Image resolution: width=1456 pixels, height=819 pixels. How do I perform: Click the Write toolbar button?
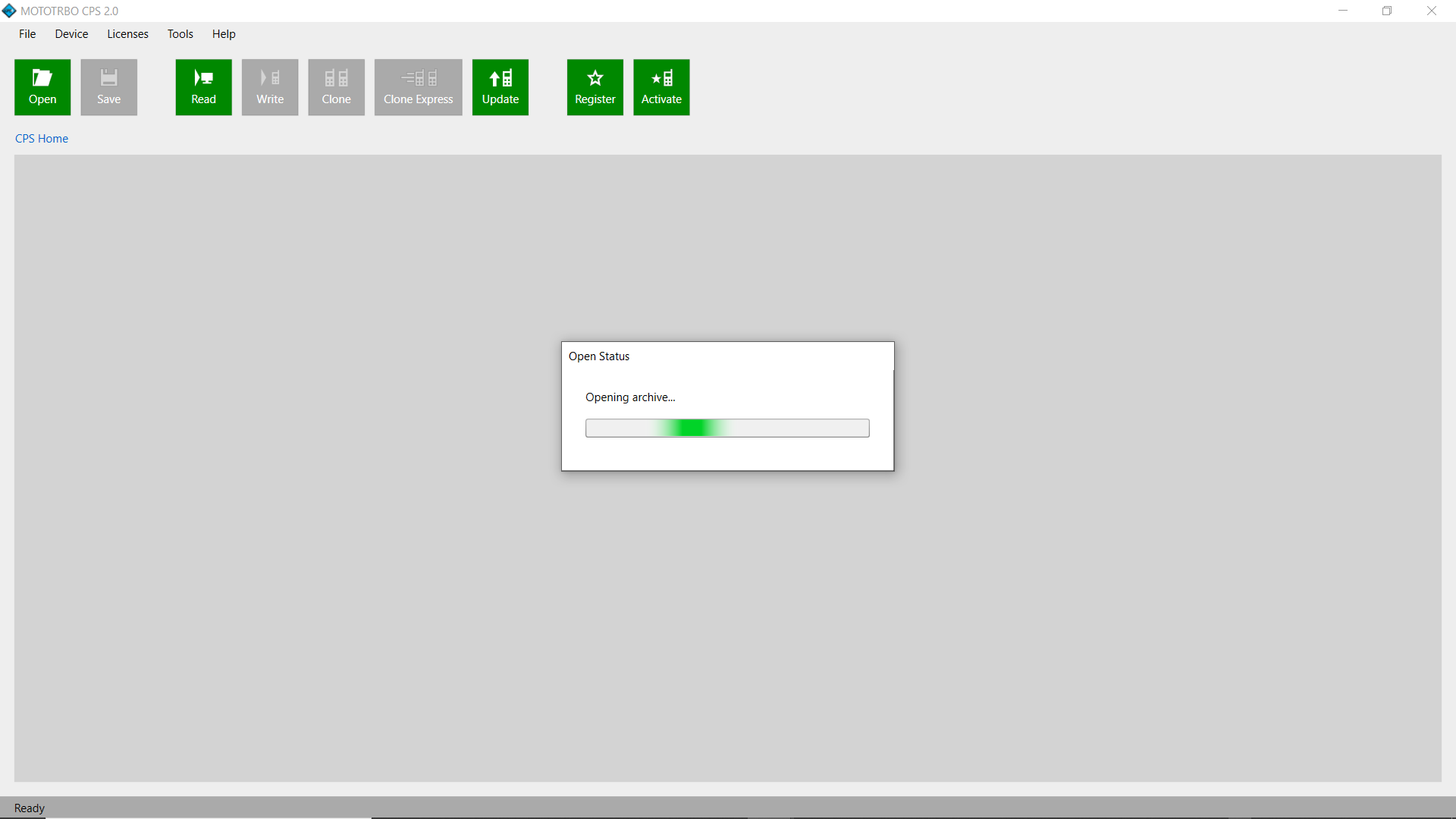[270, 87]
